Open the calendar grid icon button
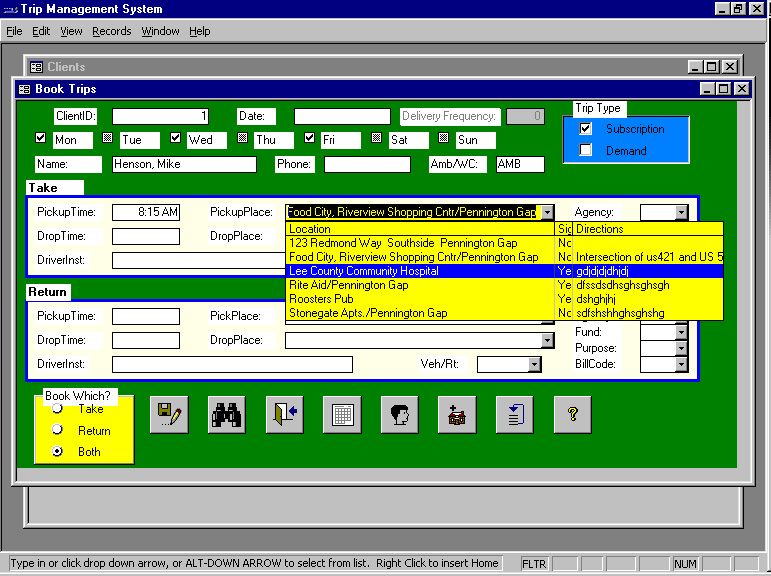This screenshot has width=771, height=576. pos(342,415)
